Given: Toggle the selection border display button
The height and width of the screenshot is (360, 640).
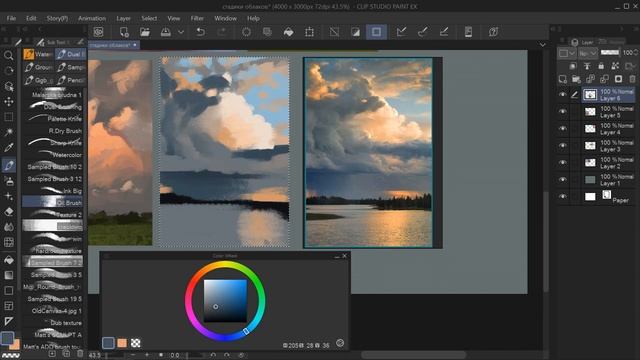Looking at the screenshot, I should tap(376, 32).
